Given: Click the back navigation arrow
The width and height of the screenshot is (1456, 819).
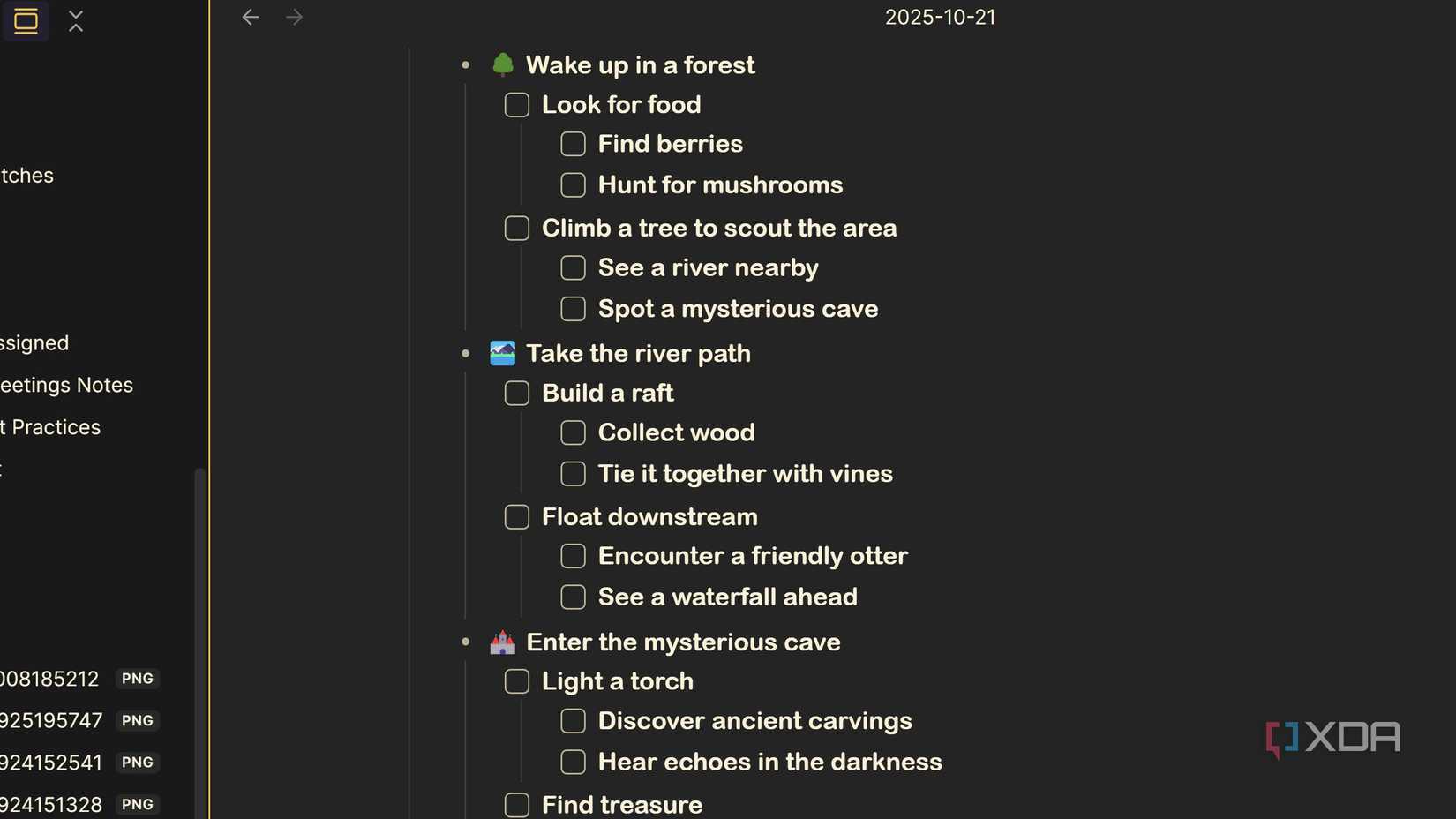Looking at the screenshot, I should 251,17.
